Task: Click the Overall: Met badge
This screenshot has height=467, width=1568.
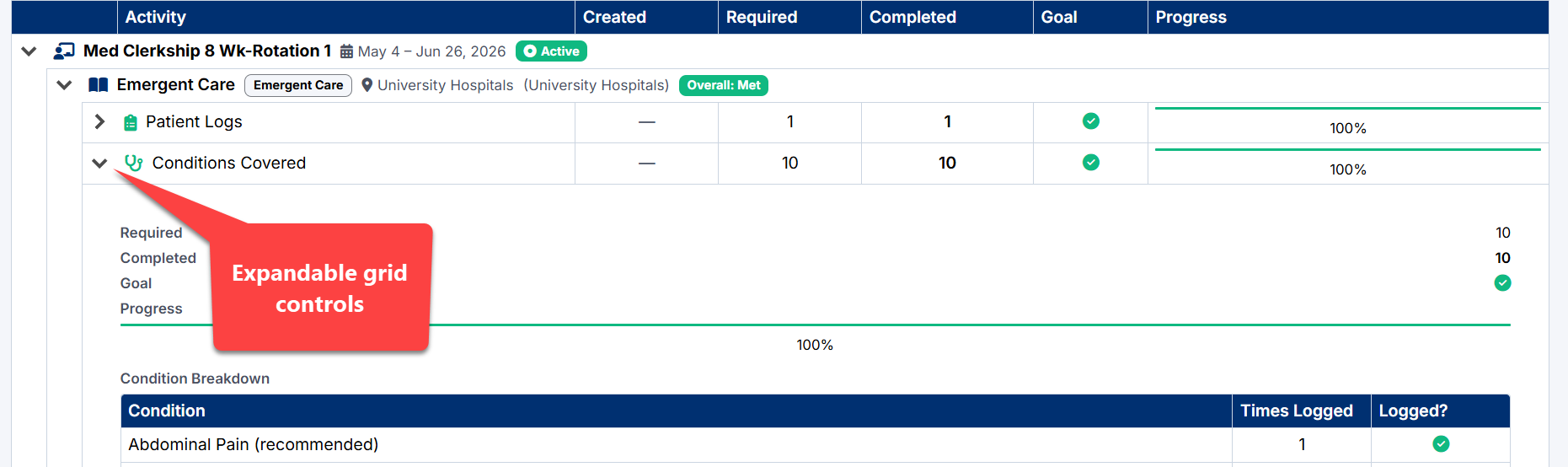Action: 724,85
